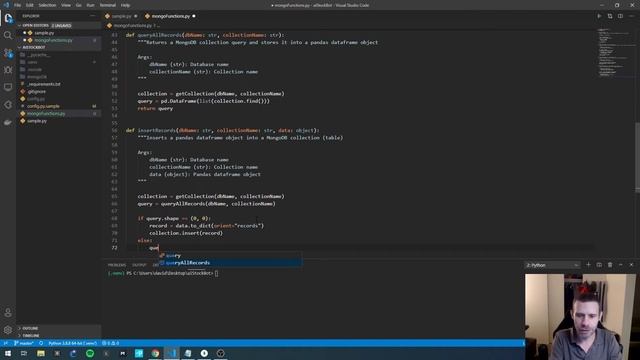Viewport: 640px width, 360px height.
Task: Open errors and warnings count in status bar
Action: (x=110, y=343)
